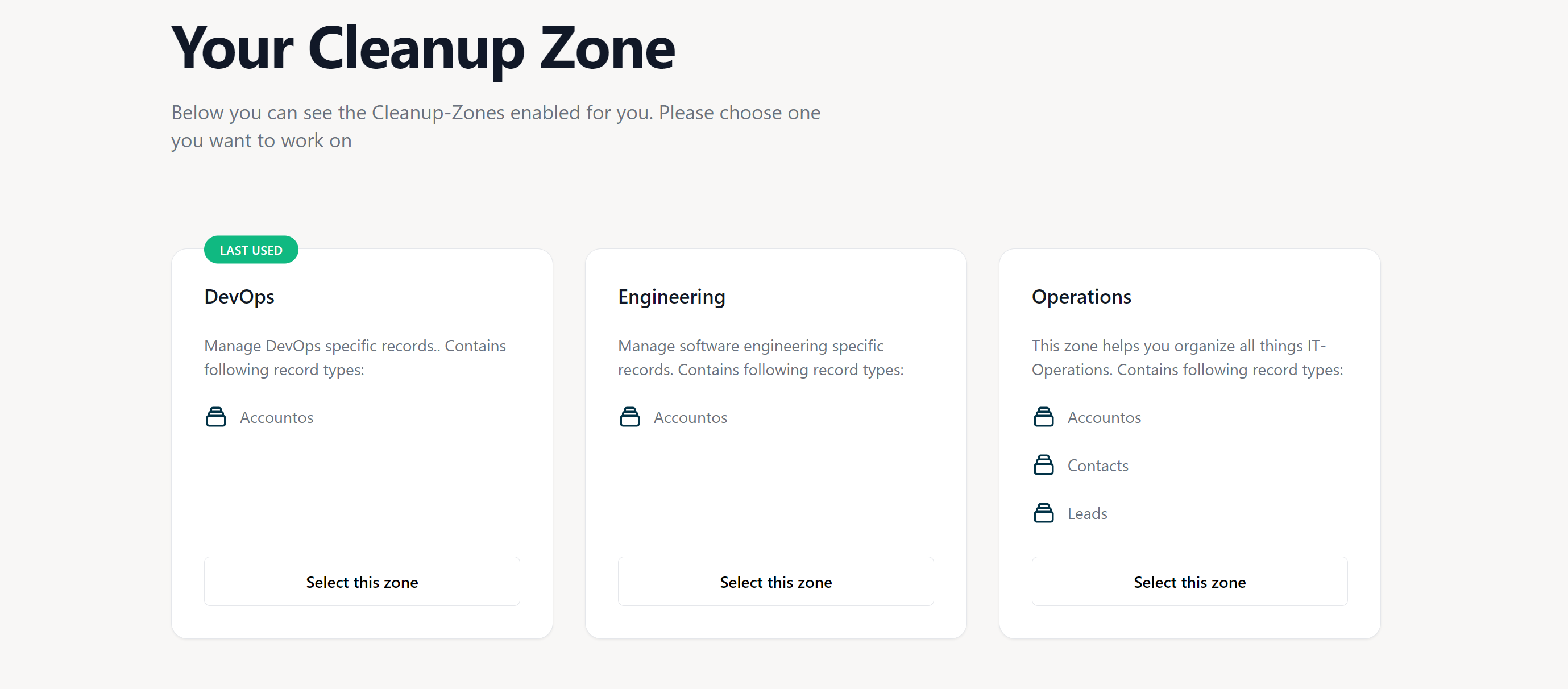Click the Engineering card heading
The width and height of the screenshot is (1568, 689).
[671, 296]
